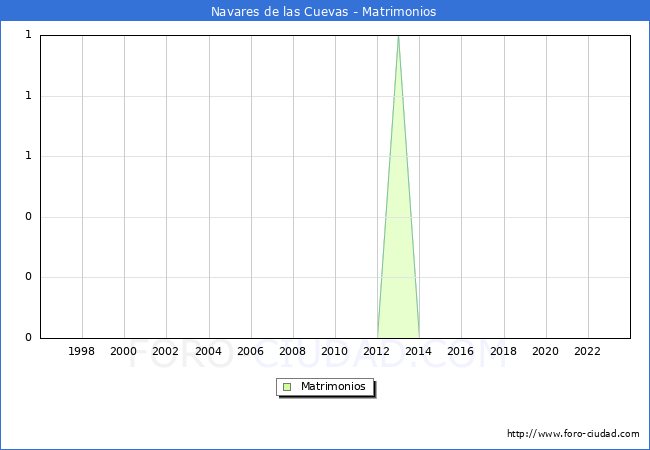This screenshot has width=650, height=450.
Task: Click the green Matrimonios legend swatch
Action: point(287,387)
